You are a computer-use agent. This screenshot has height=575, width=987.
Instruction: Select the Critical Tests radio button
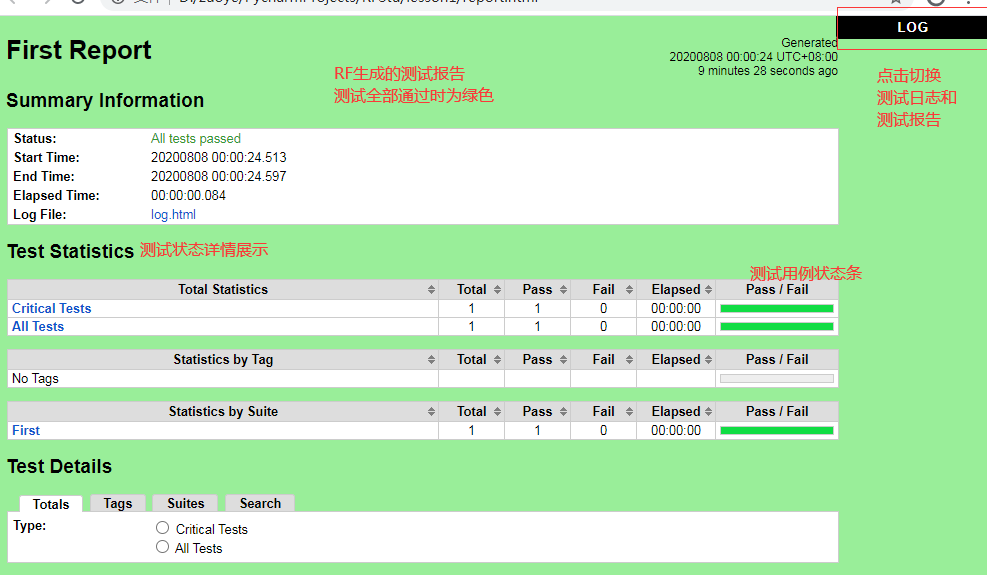(162, 528)
